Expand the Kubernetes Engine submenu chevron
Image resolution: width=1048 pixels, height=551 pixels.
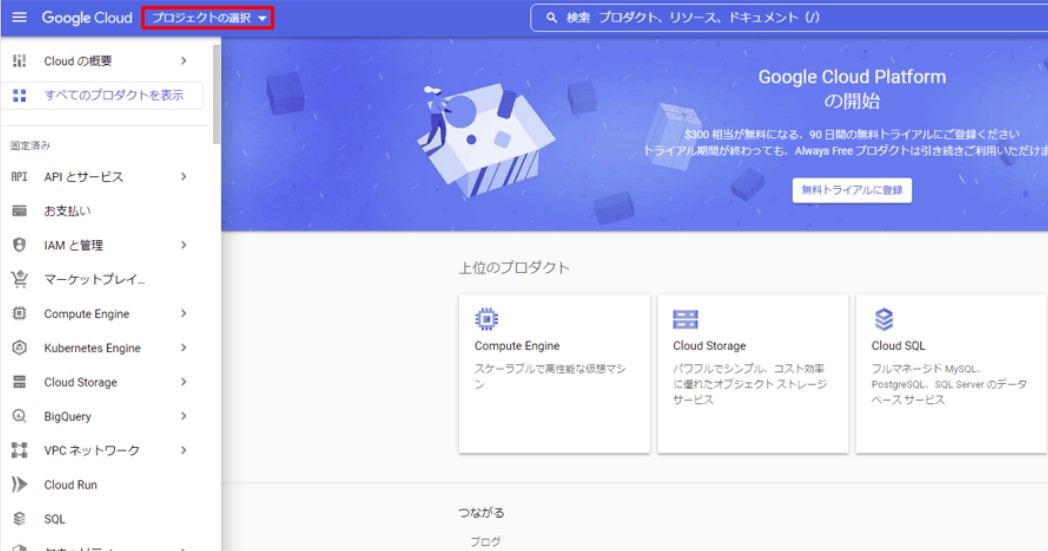(183, 348)
